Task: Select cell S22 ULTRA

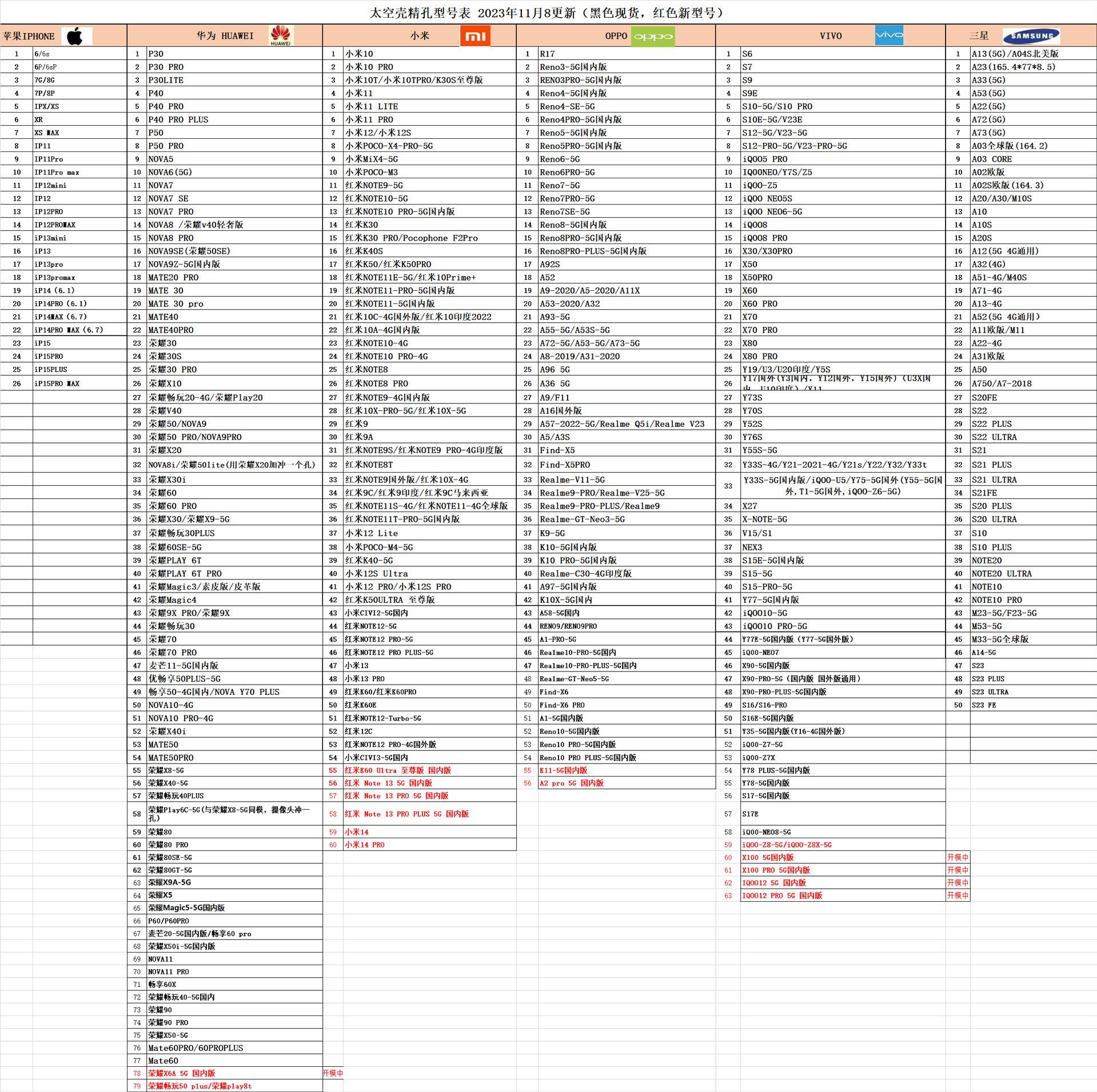Action: pyautogui.click(x=1033, y=437)
